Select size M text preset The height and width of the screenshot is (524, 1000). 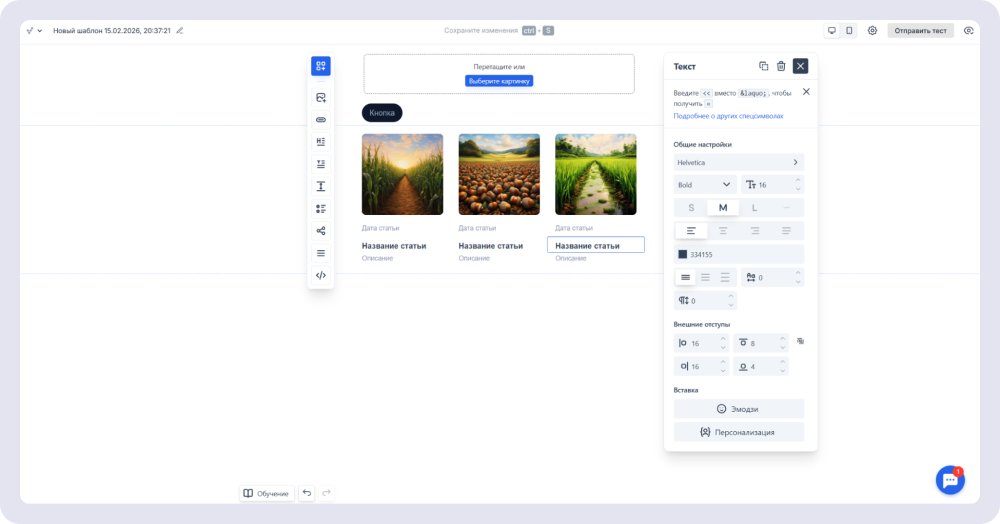pyautogui.click(x=723, y=208)
